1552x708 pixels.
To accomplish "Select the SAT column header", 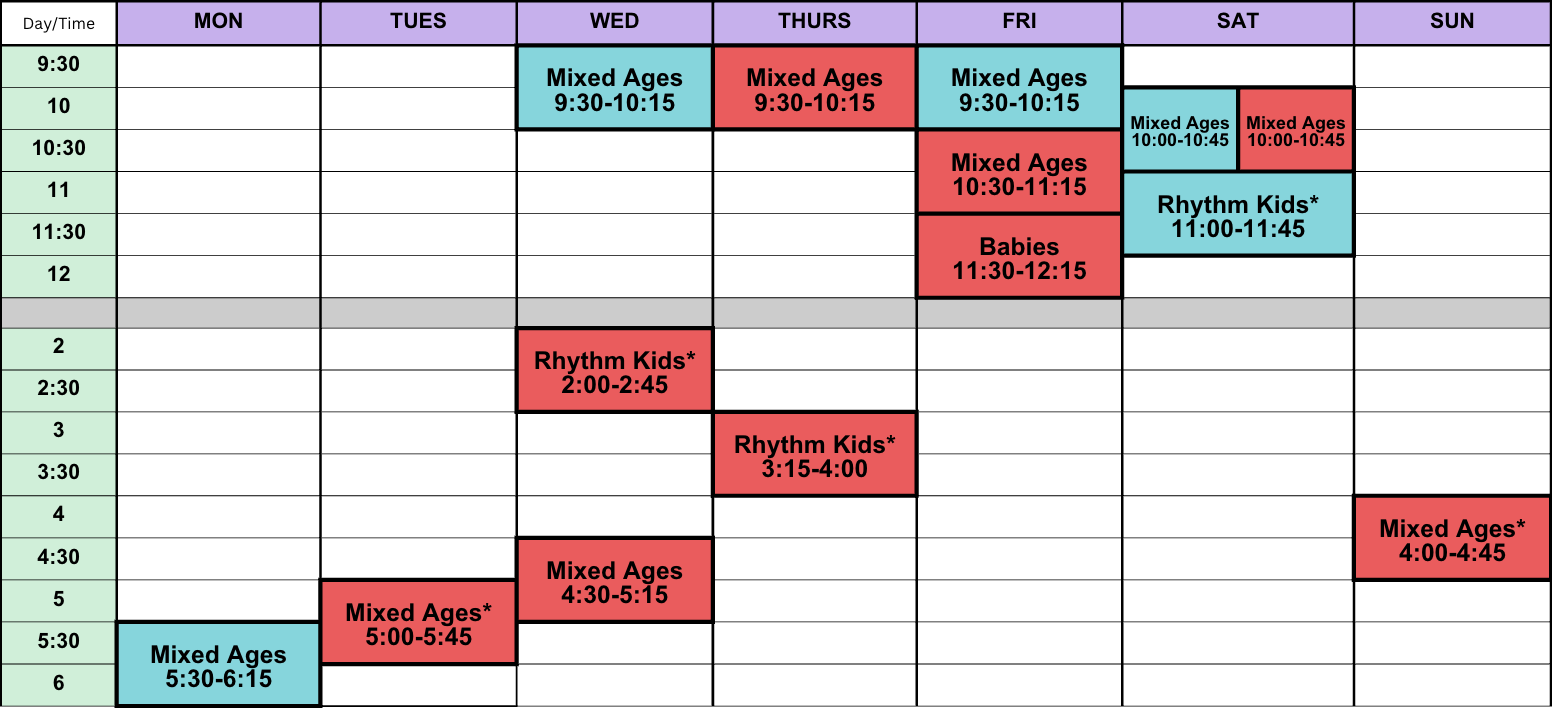I will (x=1238, y=23).
